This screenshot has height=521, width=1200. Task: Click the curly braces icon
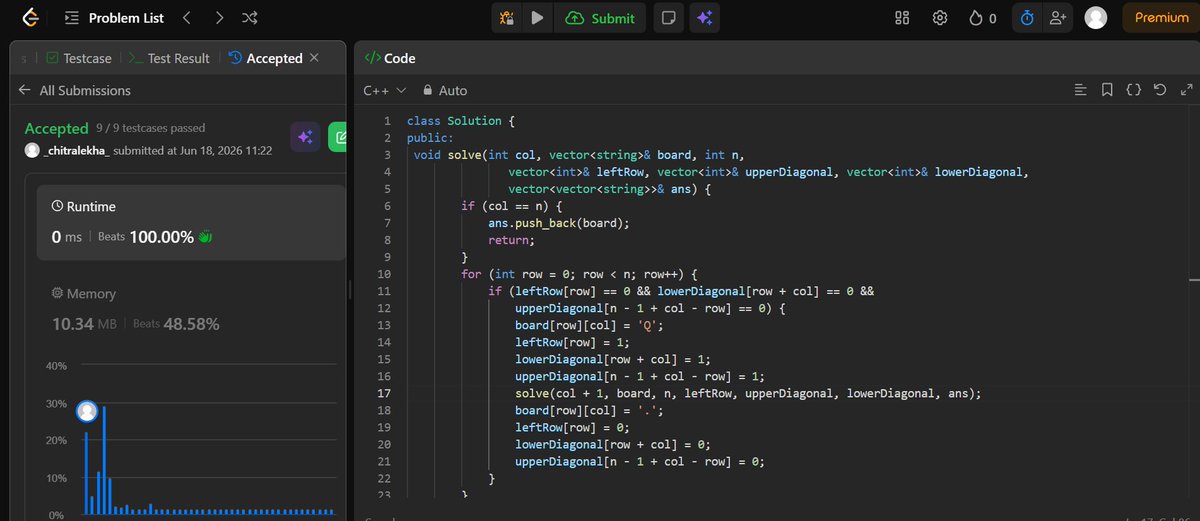click(x=1133, y=90)
